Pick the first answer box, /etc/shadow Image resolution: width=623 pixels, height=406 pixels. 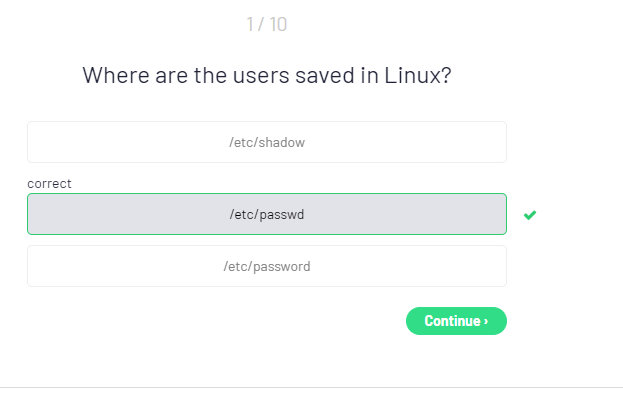266,142
